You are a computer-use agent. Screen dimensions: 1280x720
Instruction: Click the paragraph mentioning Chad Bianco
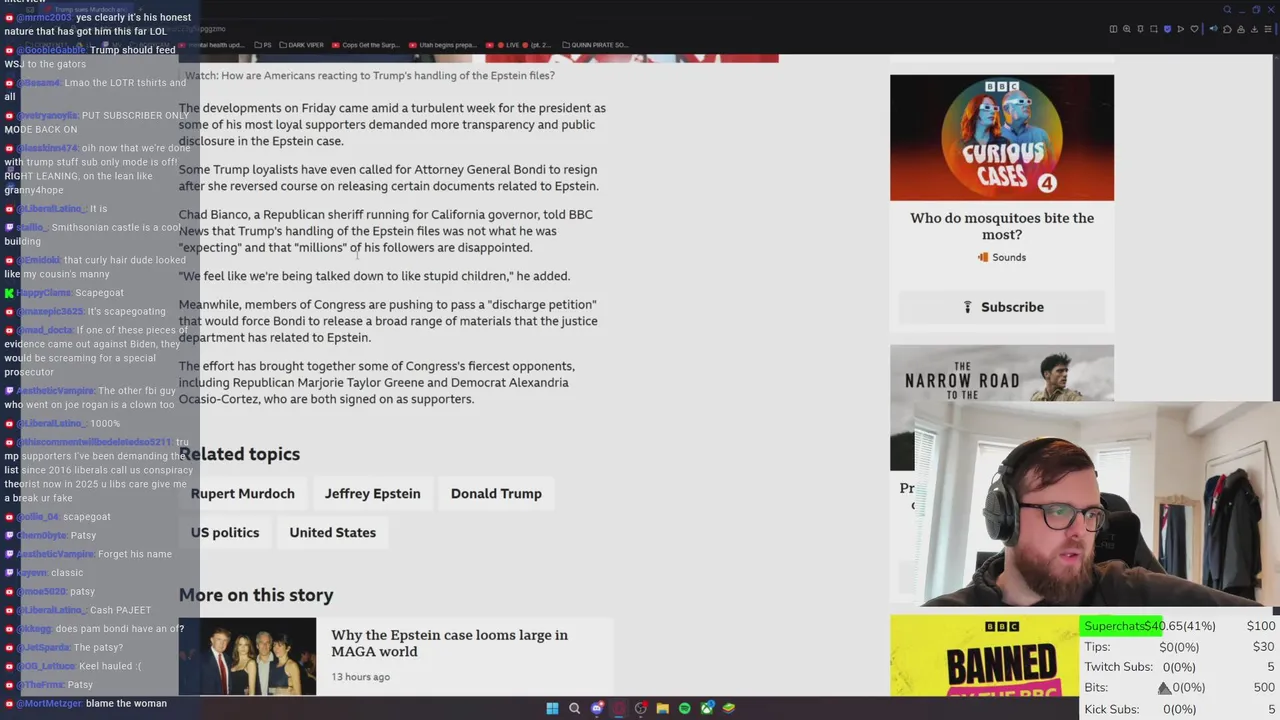pos(386,231)
